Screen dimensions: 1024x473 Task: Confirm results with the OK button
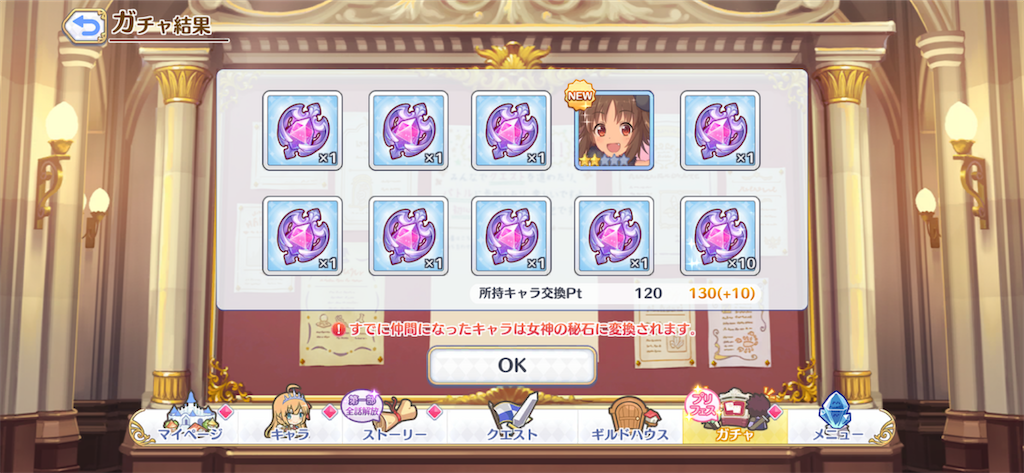[512, 365]
